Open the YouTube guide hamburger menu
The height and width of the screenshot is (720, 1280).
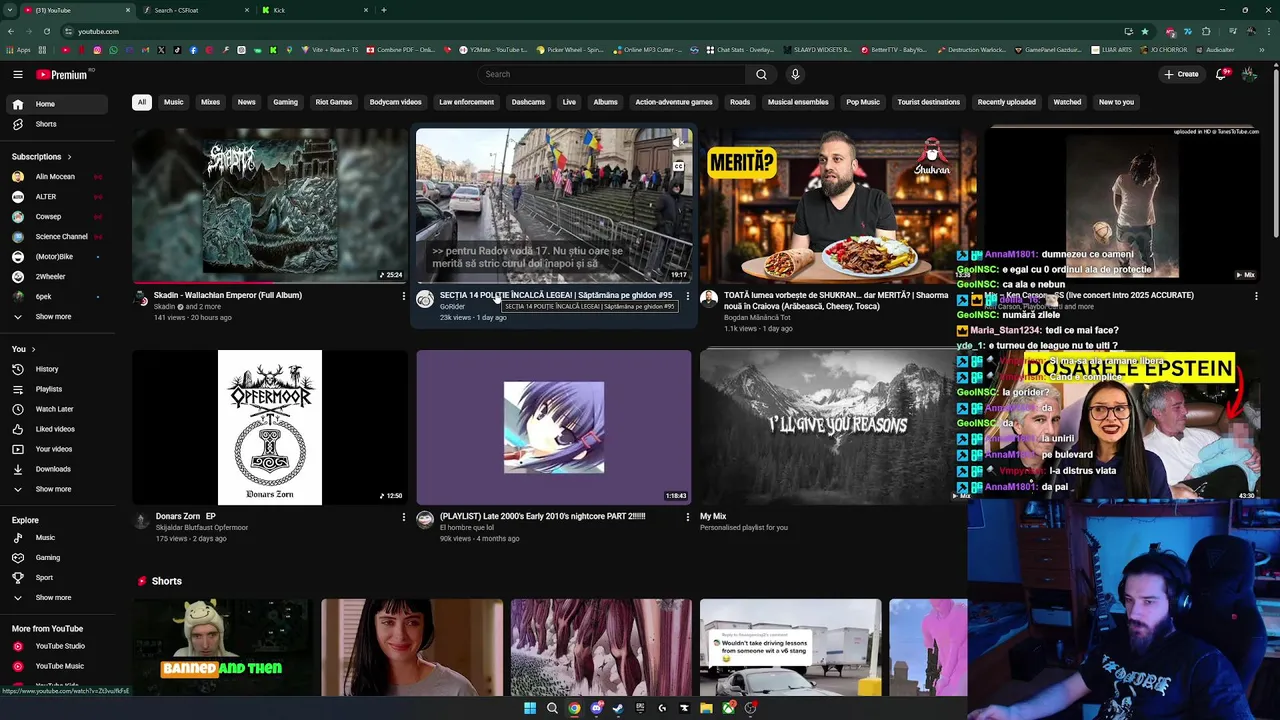(17, 74)
